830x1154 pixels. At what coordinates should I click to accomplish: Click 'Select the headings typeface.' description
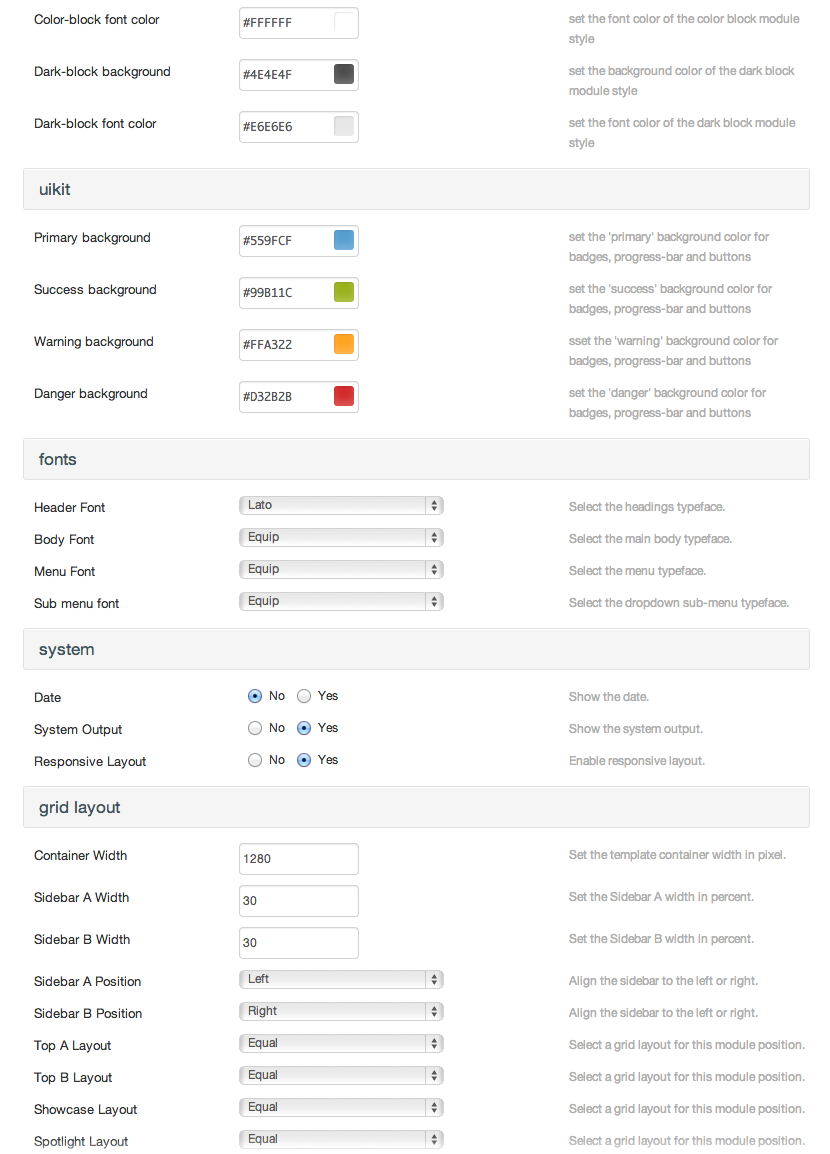(647, 507)
